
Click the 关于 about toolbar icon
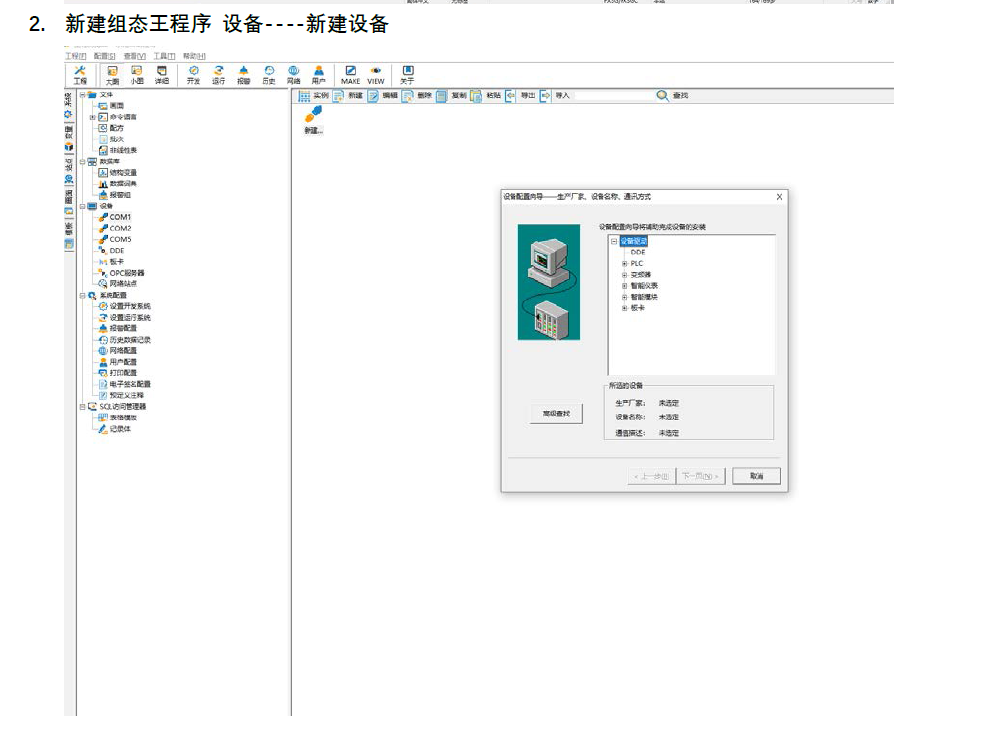coord(407,75)
